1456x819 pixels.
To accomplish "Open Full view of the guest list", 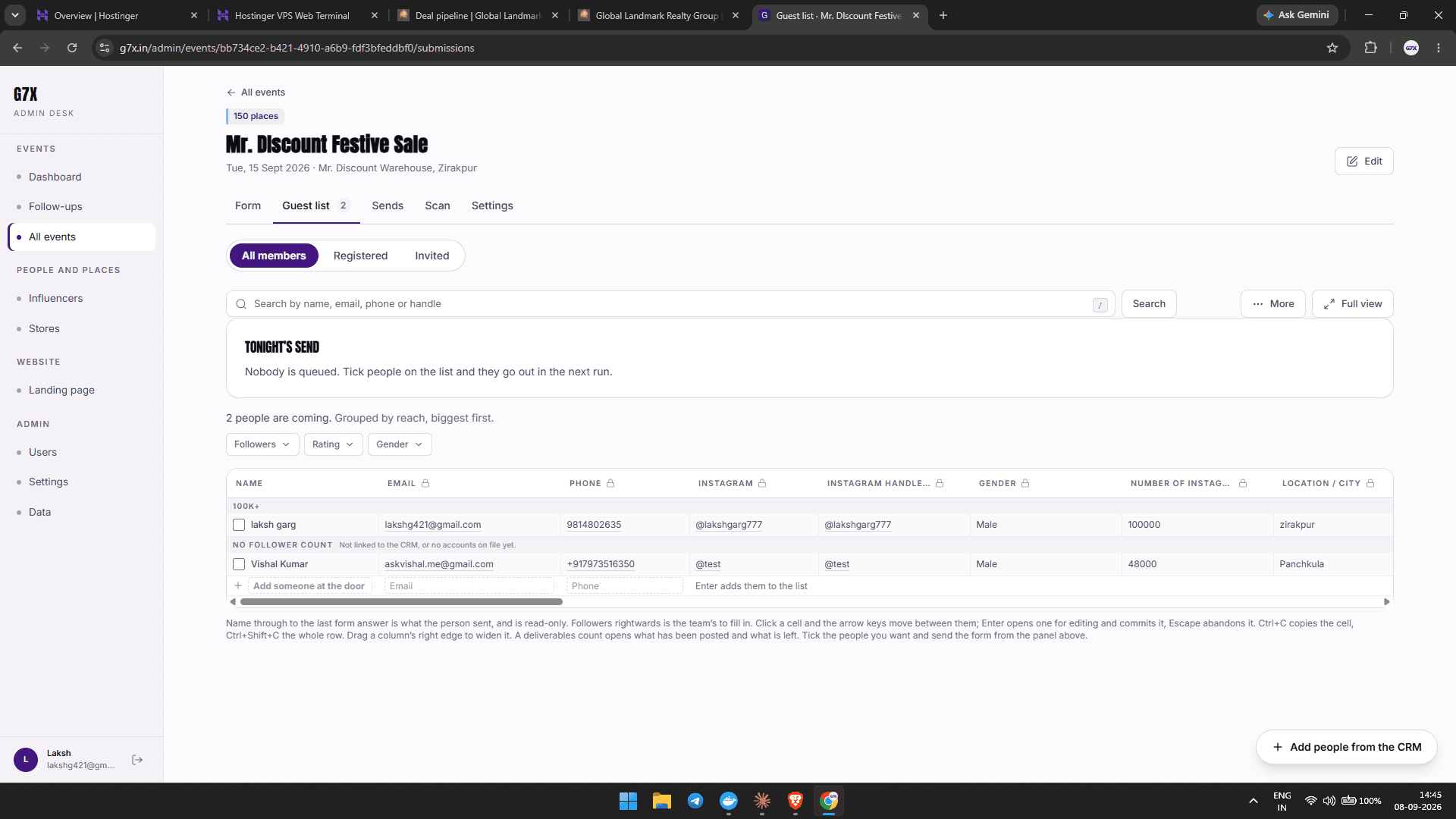I will tap(1353, 304).
